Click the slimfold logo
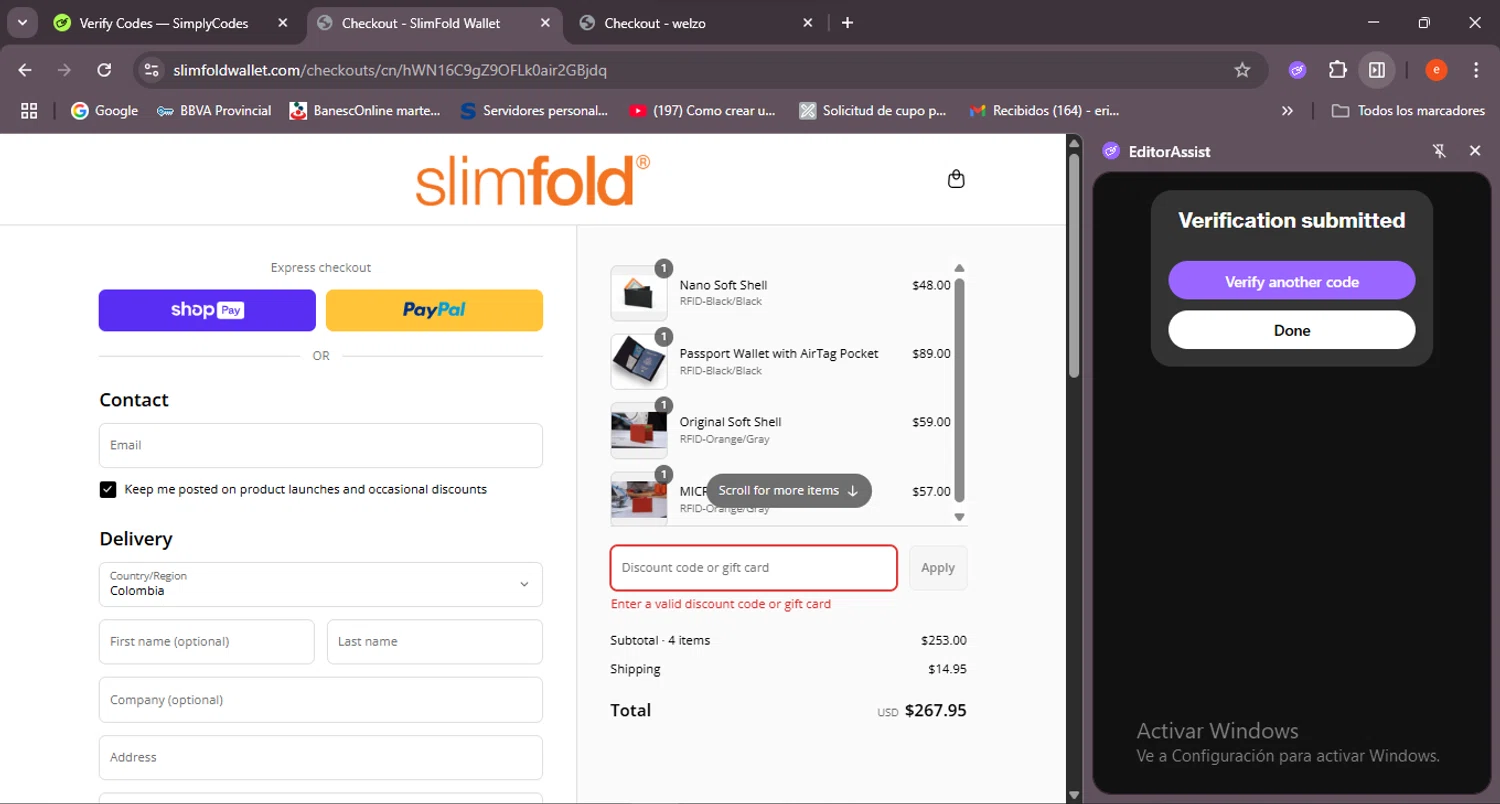 point(533,180)
